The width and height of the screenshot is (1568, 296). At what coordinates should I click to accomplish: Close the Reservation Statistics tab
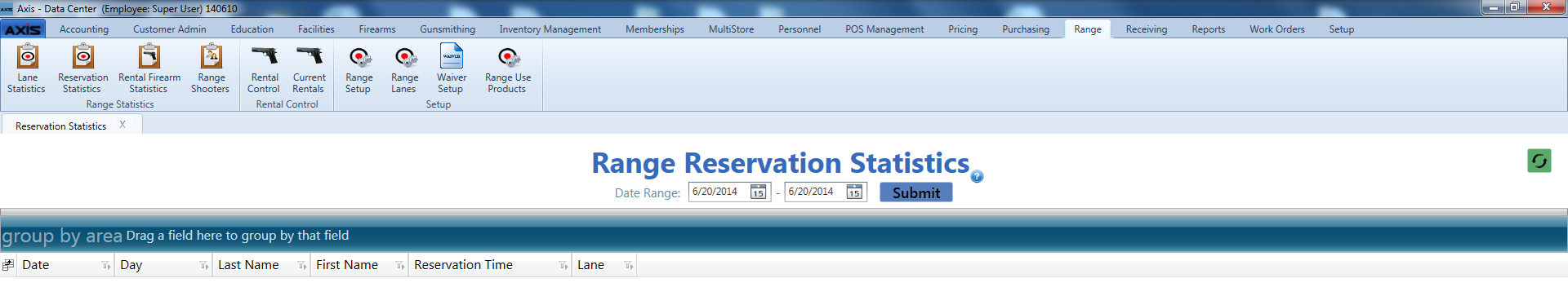[x=122, y=125]
